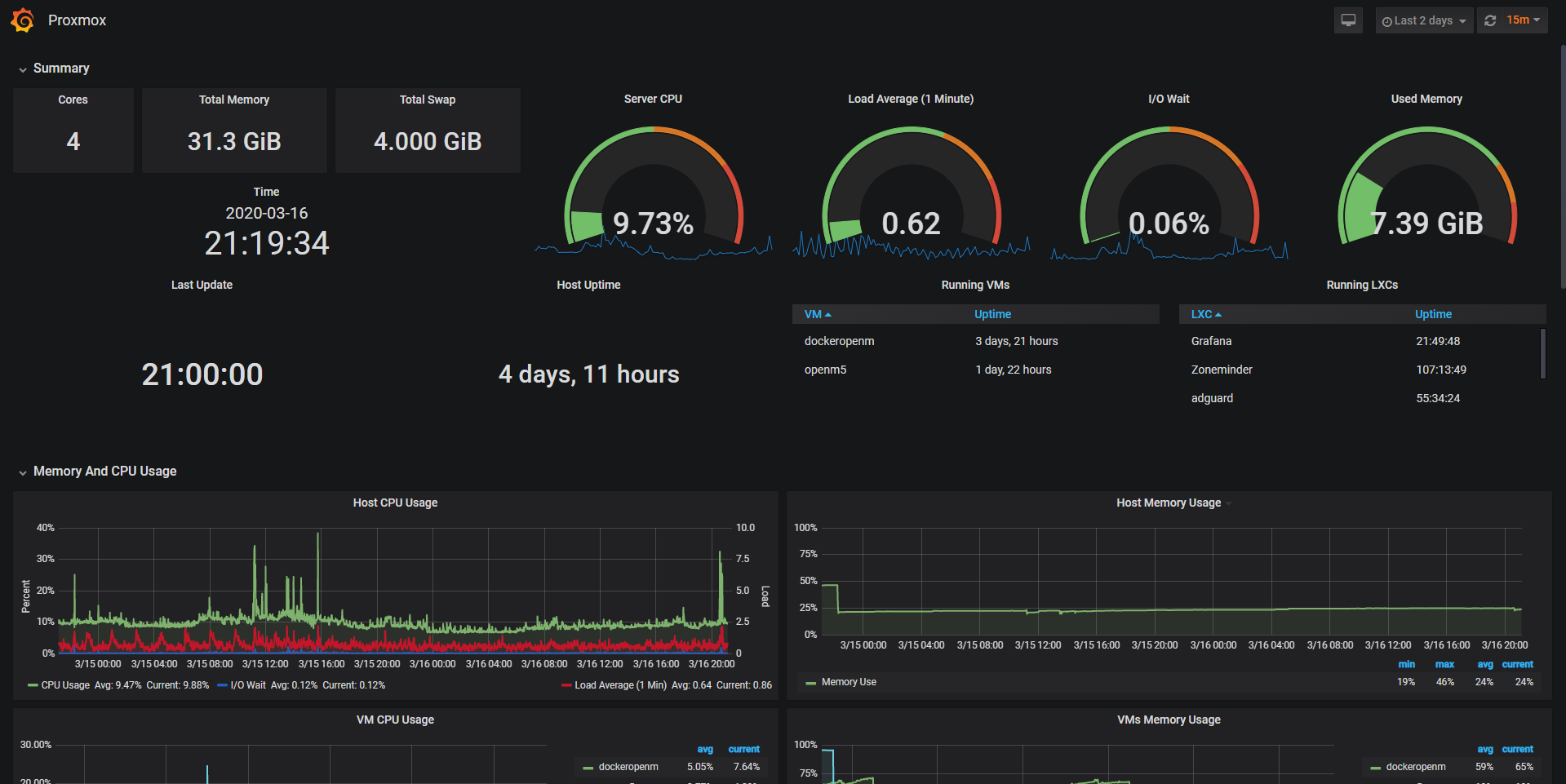Select the Zoneminder LXC row
The height and width of the screenshot is (784, 1566).
[x=1359, y=370]
